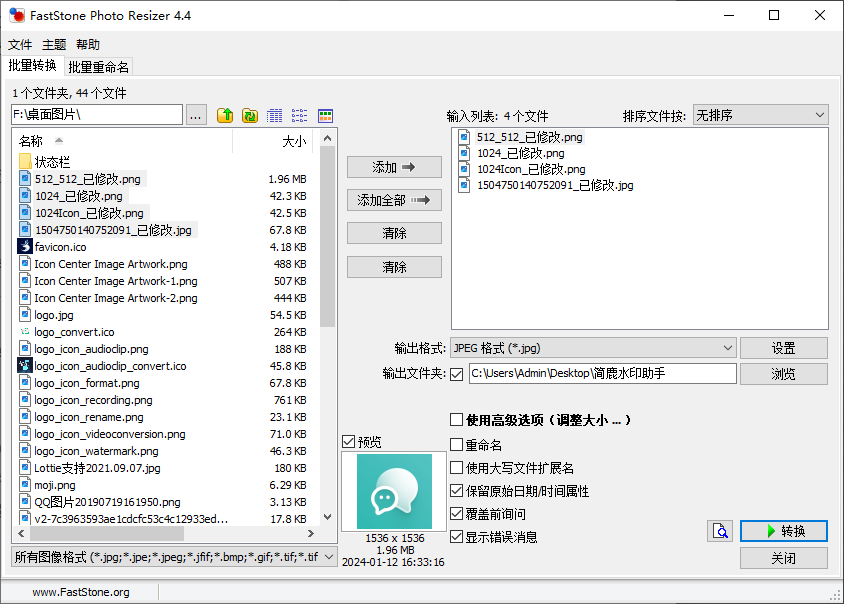Uncheck the 预览 preview checkbox
844x604 pixels.
[348, 441]
